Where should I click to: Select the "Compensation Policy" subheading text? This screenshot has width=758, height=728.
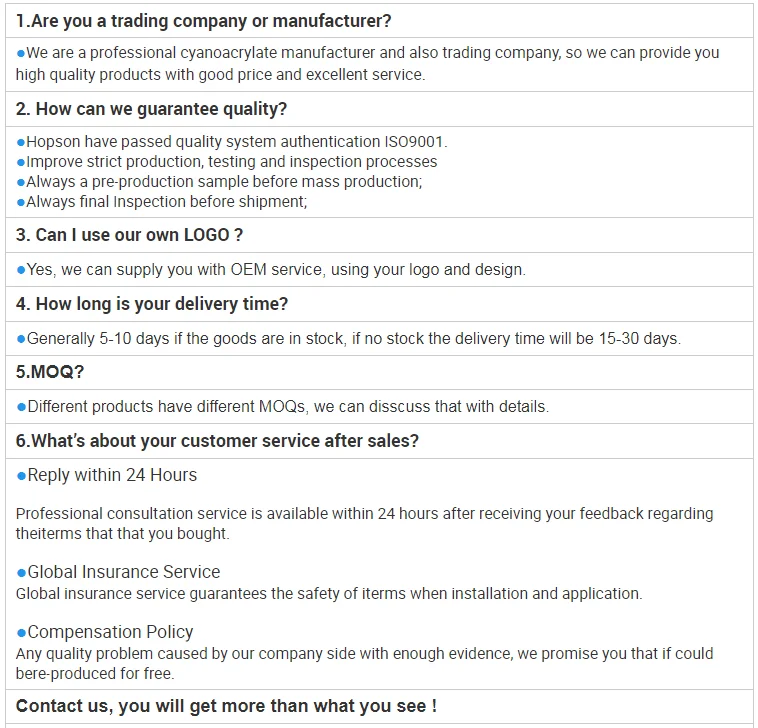(x=110, y=632)
